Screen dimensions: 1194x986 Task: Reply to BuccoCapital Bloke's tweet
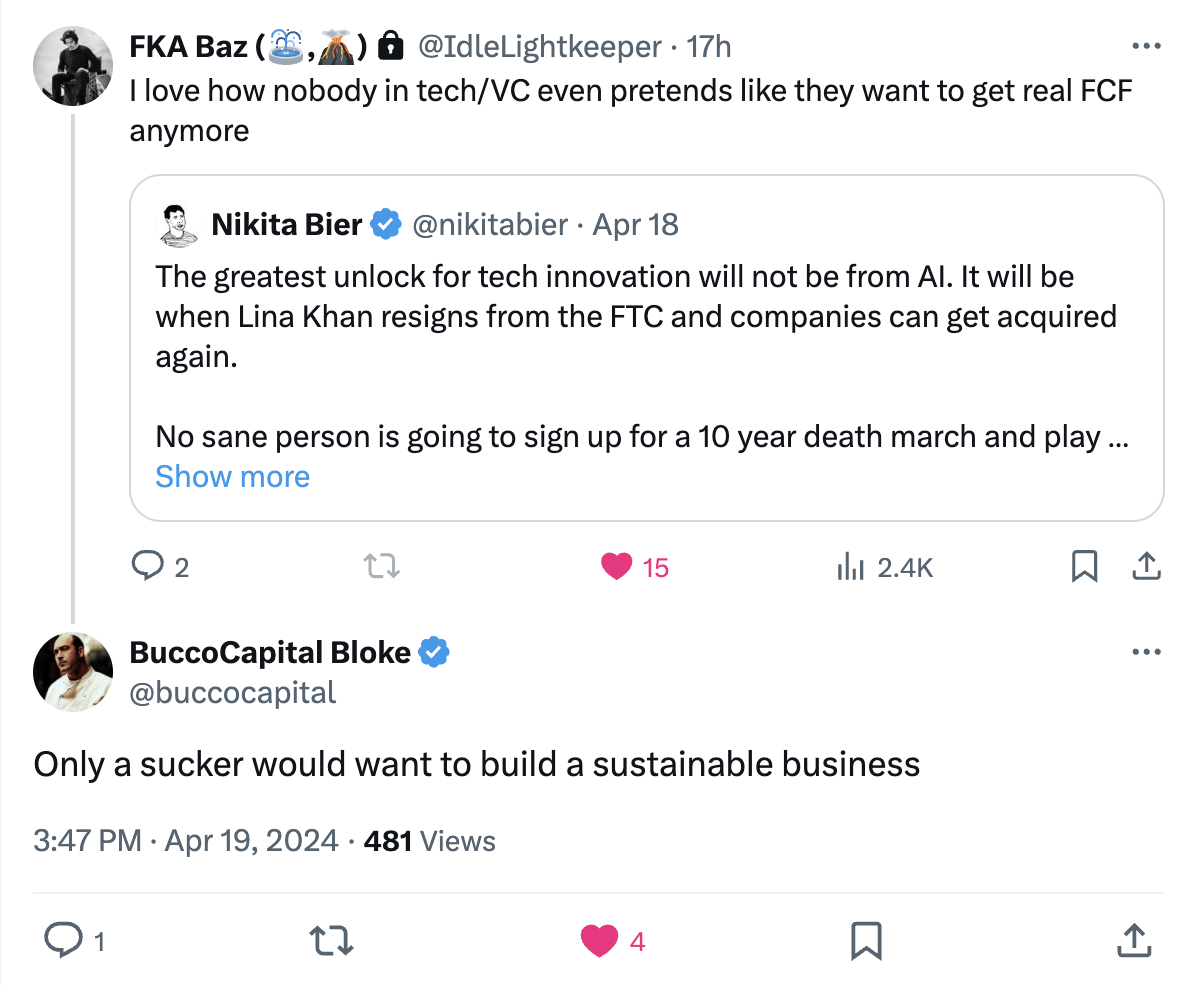point(65,940)
